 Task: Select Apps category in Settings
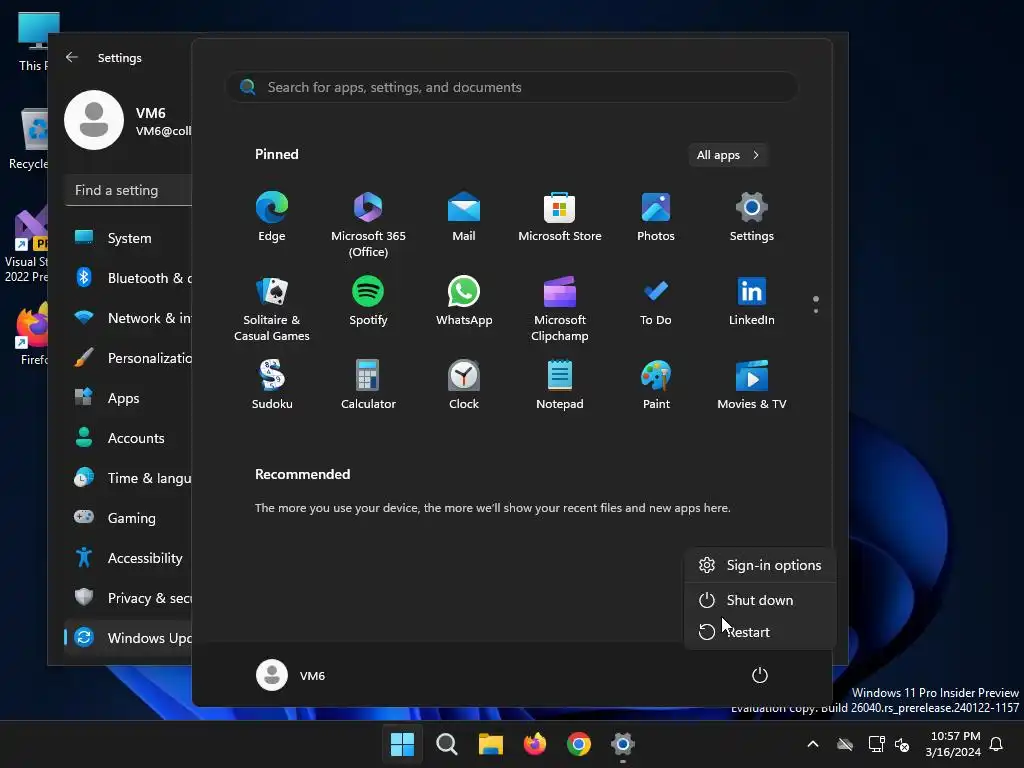coord(129,398)
